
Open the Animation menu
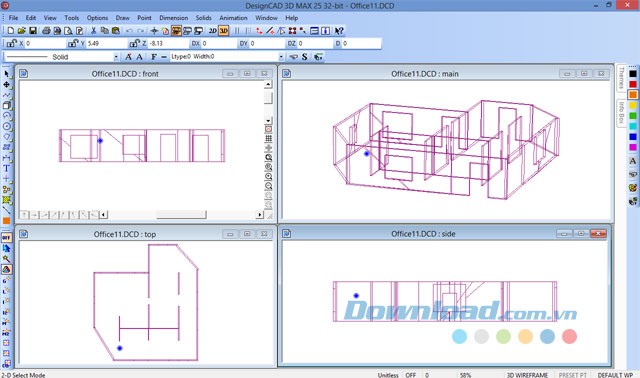click(x=233, y=18)
